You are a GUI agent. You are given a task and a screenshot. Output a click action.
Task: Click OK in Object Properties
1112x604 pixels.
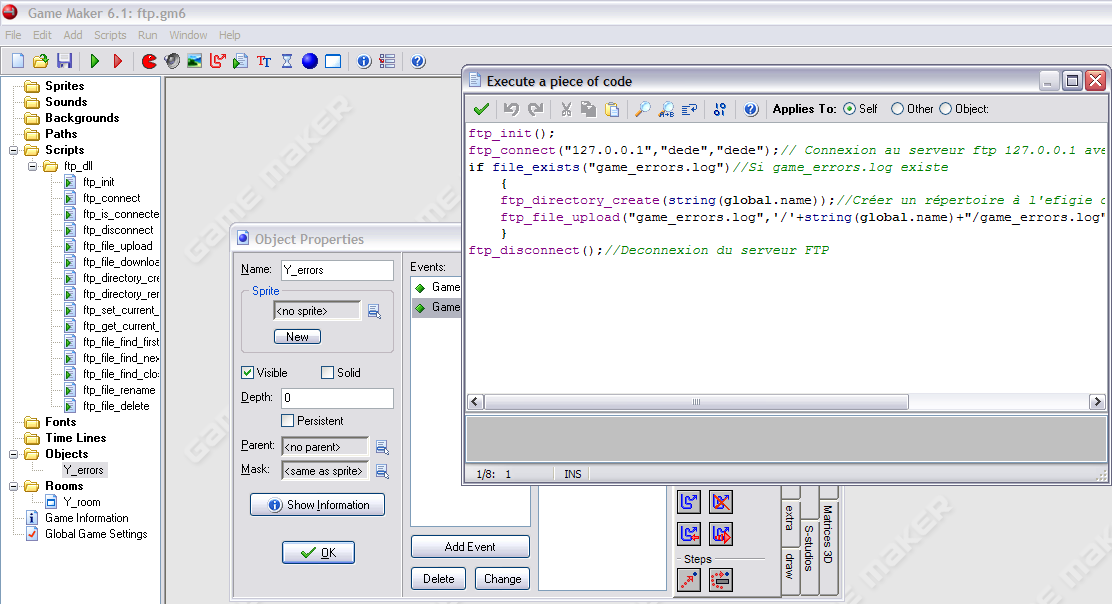pyautogui.click(x=318, y=552)
